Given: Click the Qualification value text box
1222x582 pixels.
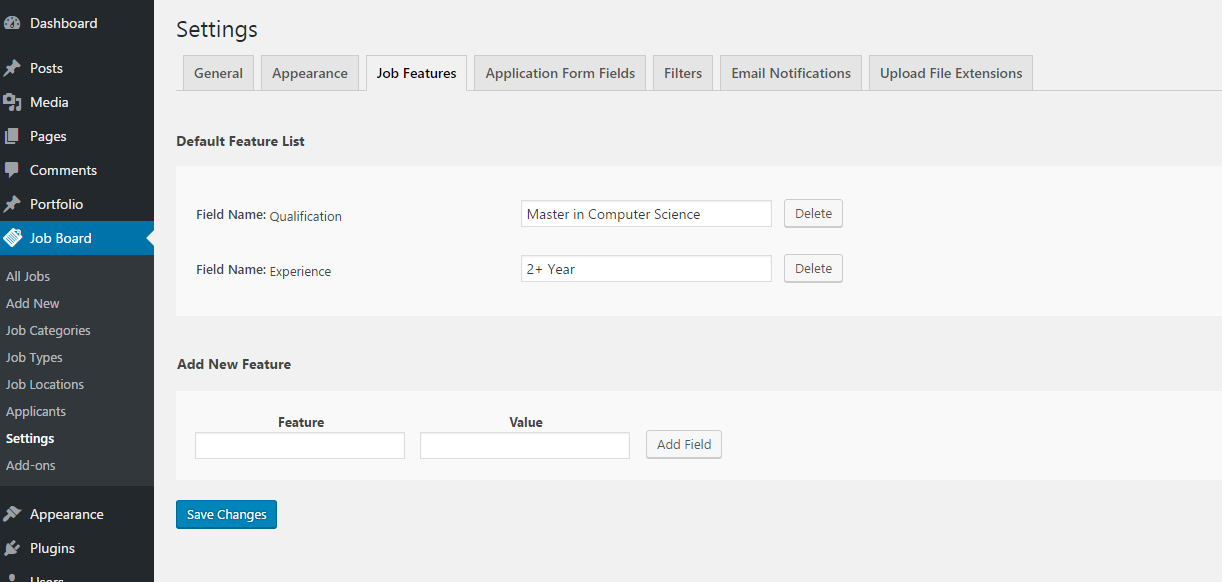Looking at the screenshot, I should 646,214.
